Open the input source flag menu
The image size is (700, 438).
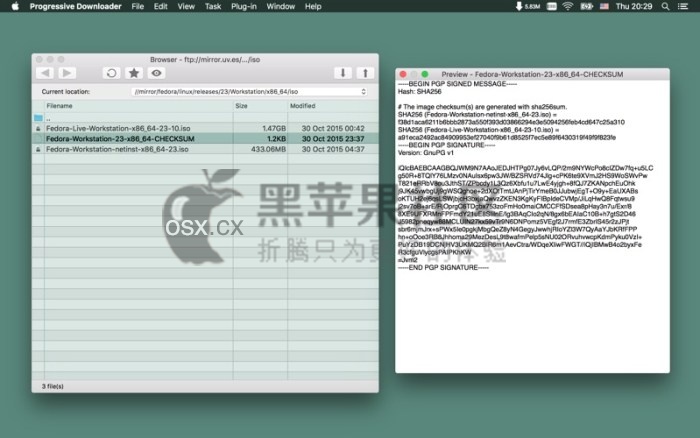click(604, 6)
